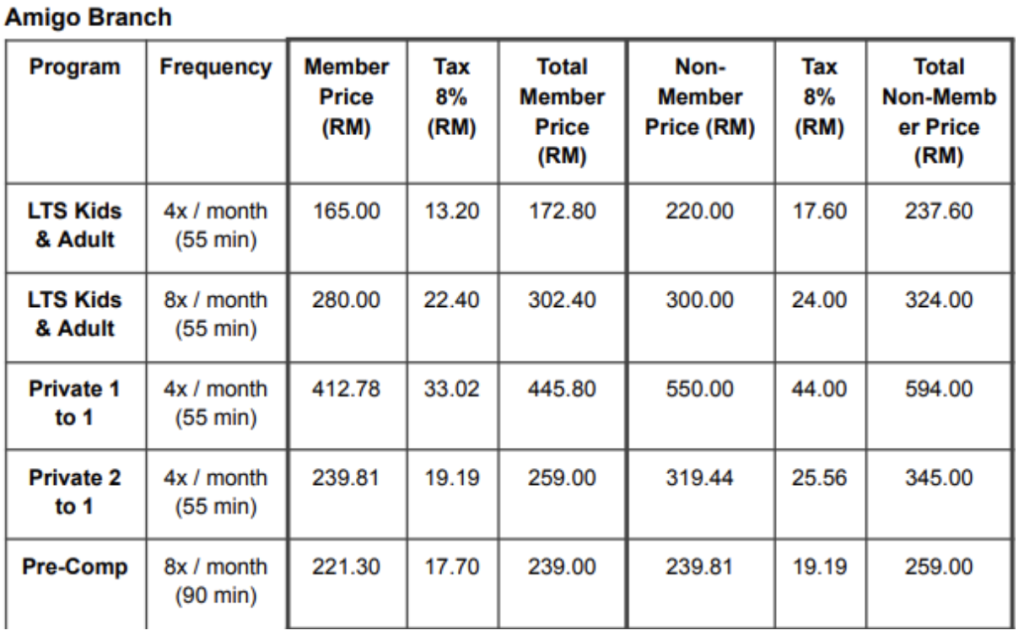Select the Total Member Price header cell

tap(561, 111)
